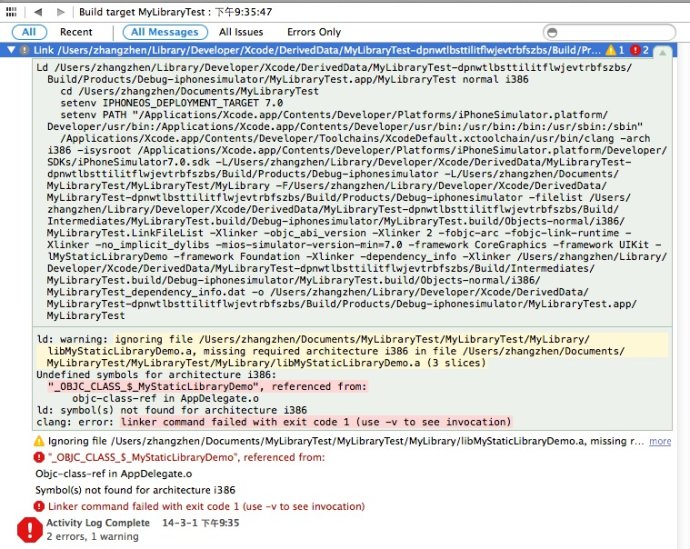Click red error icon beside _OBJC_CLASS_ message
690x549 pixels.
[x=39, y=457]
